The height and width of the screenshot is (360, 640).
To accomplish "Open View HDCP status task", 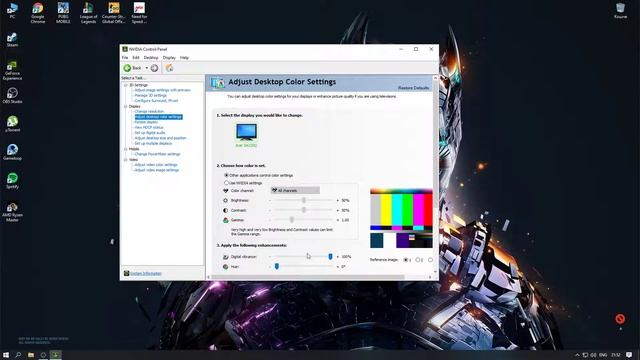I will [x=149, y=127].
